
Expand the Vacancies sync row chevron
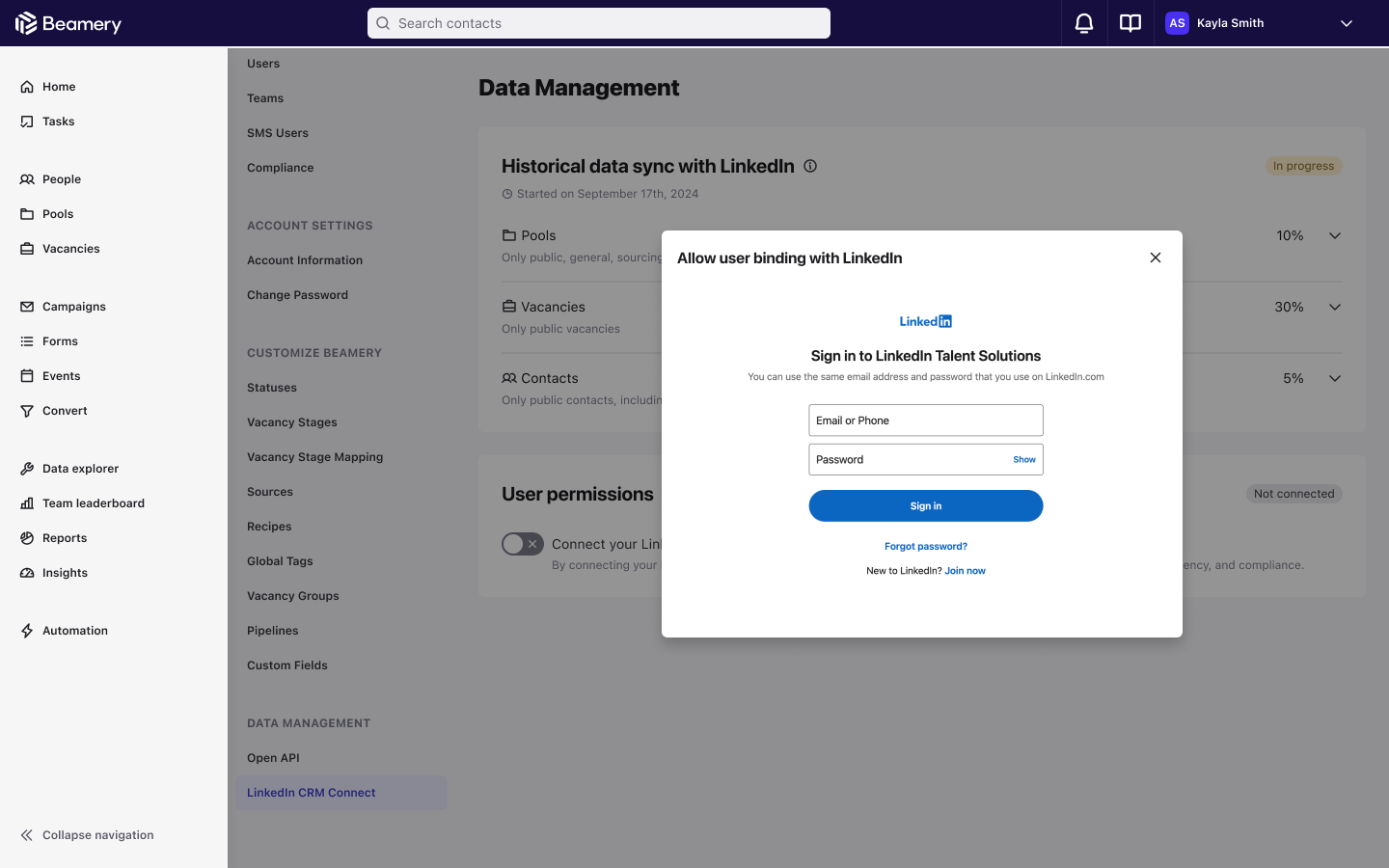[1335, 307]
